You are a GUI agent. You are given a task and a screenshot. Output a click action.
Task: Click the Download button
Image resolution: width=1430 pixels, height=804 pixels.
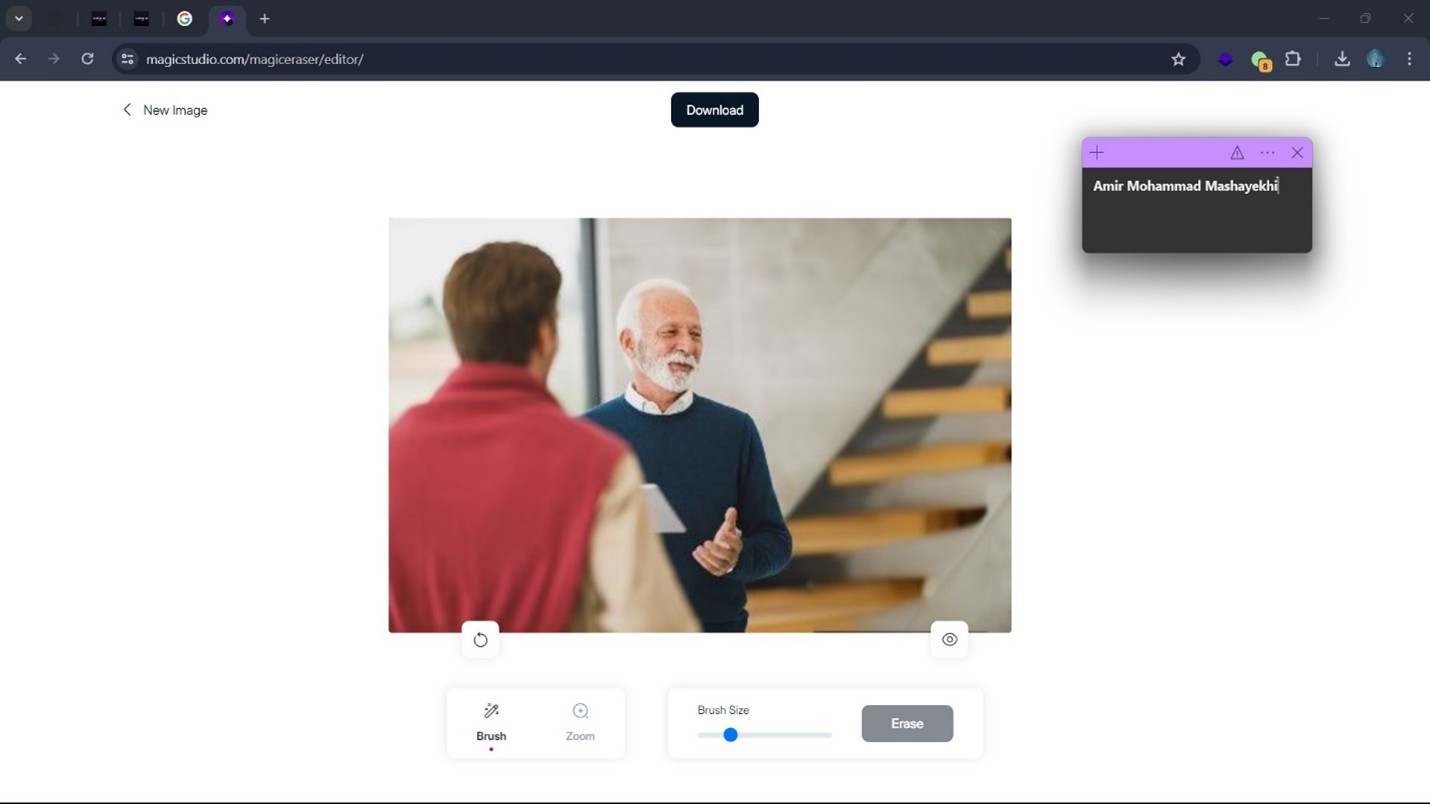[x=715, y=110]
